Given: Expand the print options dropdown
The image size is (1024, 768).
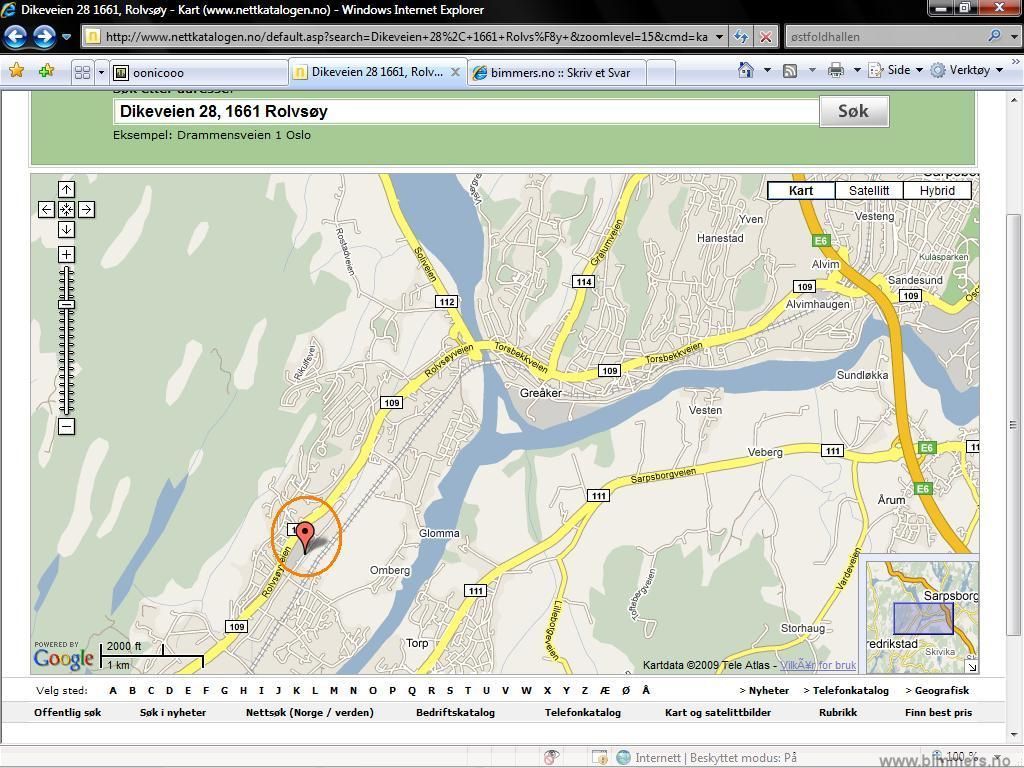Looking at the screenshot, I should [857, 70].
